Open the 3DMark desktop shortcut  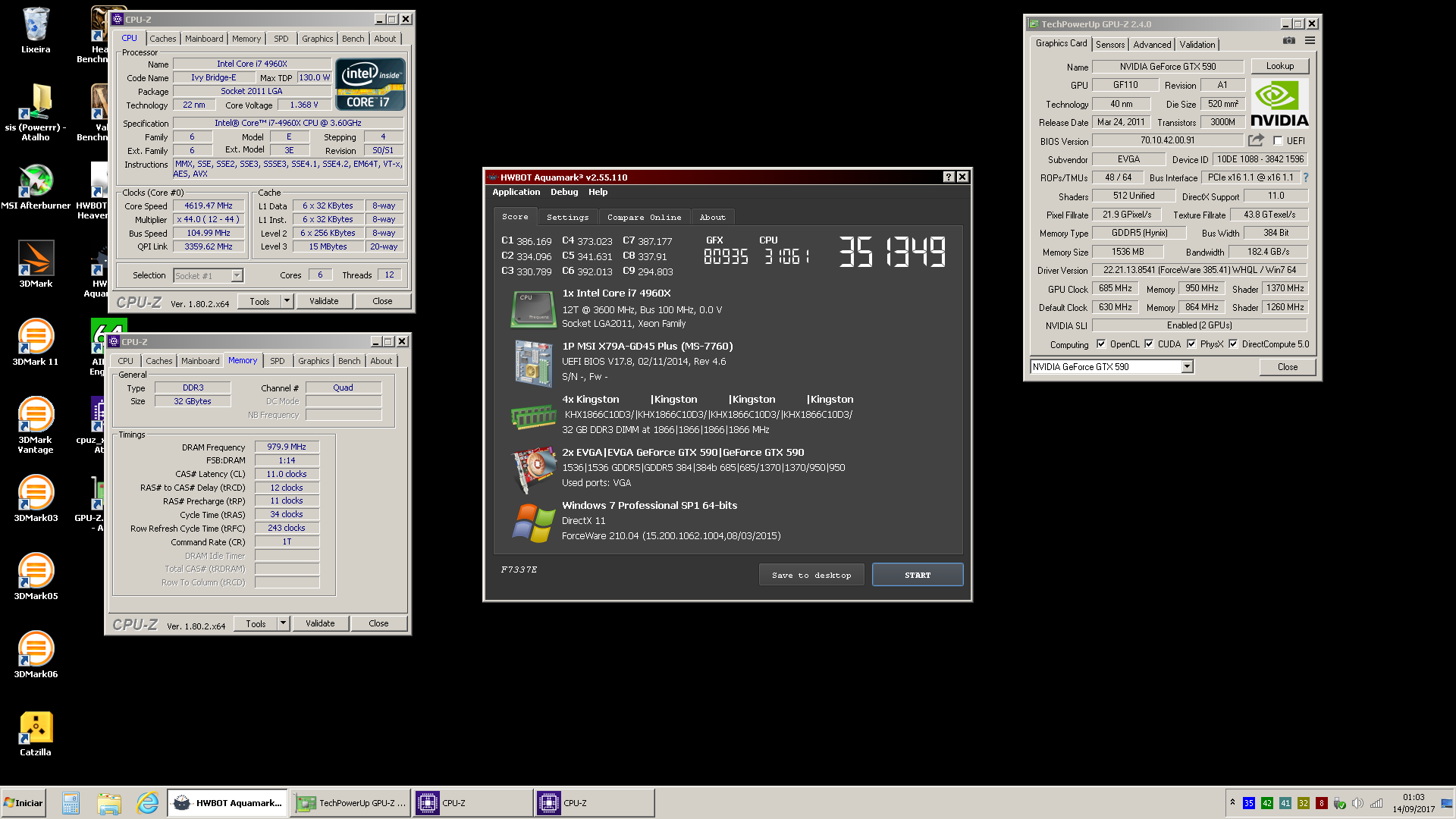click(36, 264)
